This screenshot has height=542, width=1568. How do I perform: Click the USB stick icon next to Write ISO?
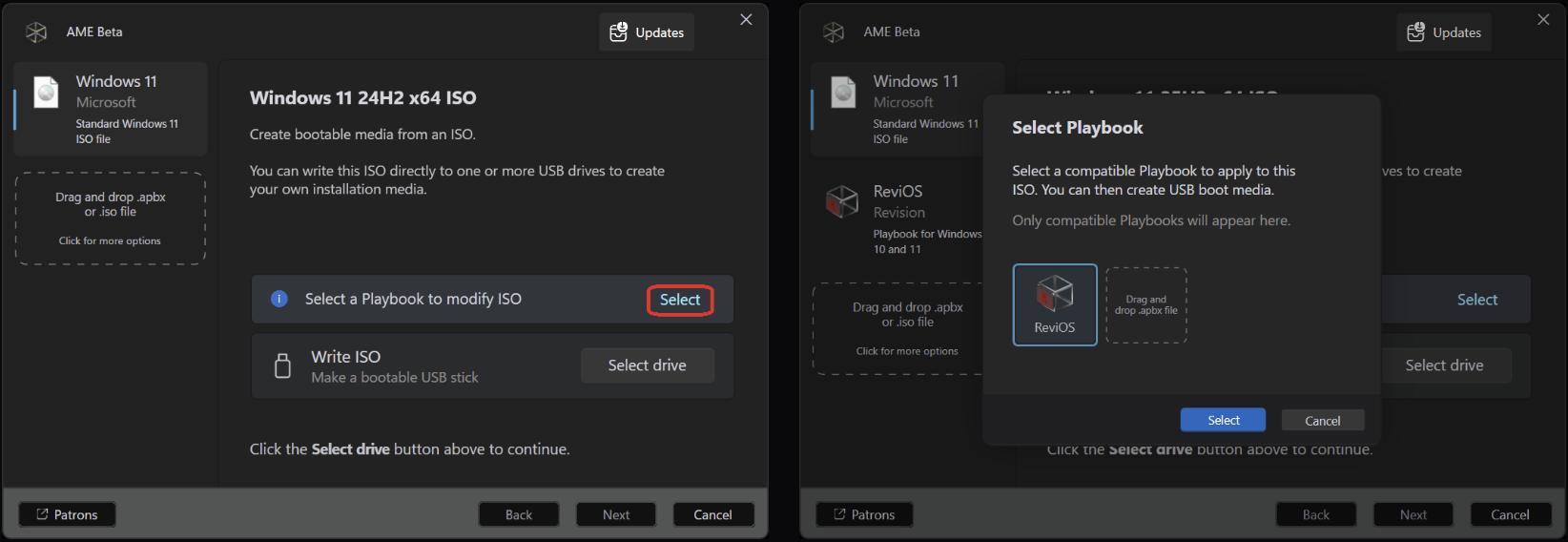282,365
